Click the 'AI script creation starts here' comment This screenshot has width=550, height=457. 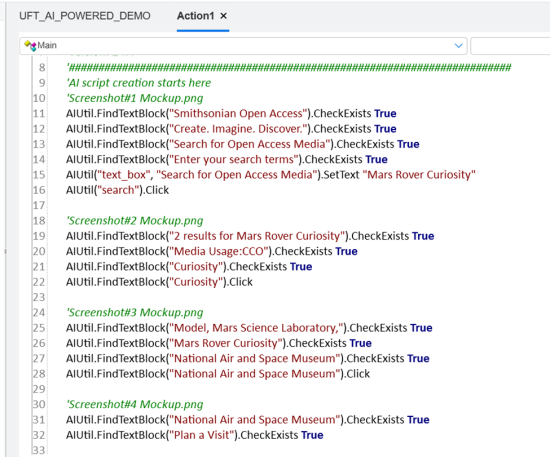click(139, 83)
